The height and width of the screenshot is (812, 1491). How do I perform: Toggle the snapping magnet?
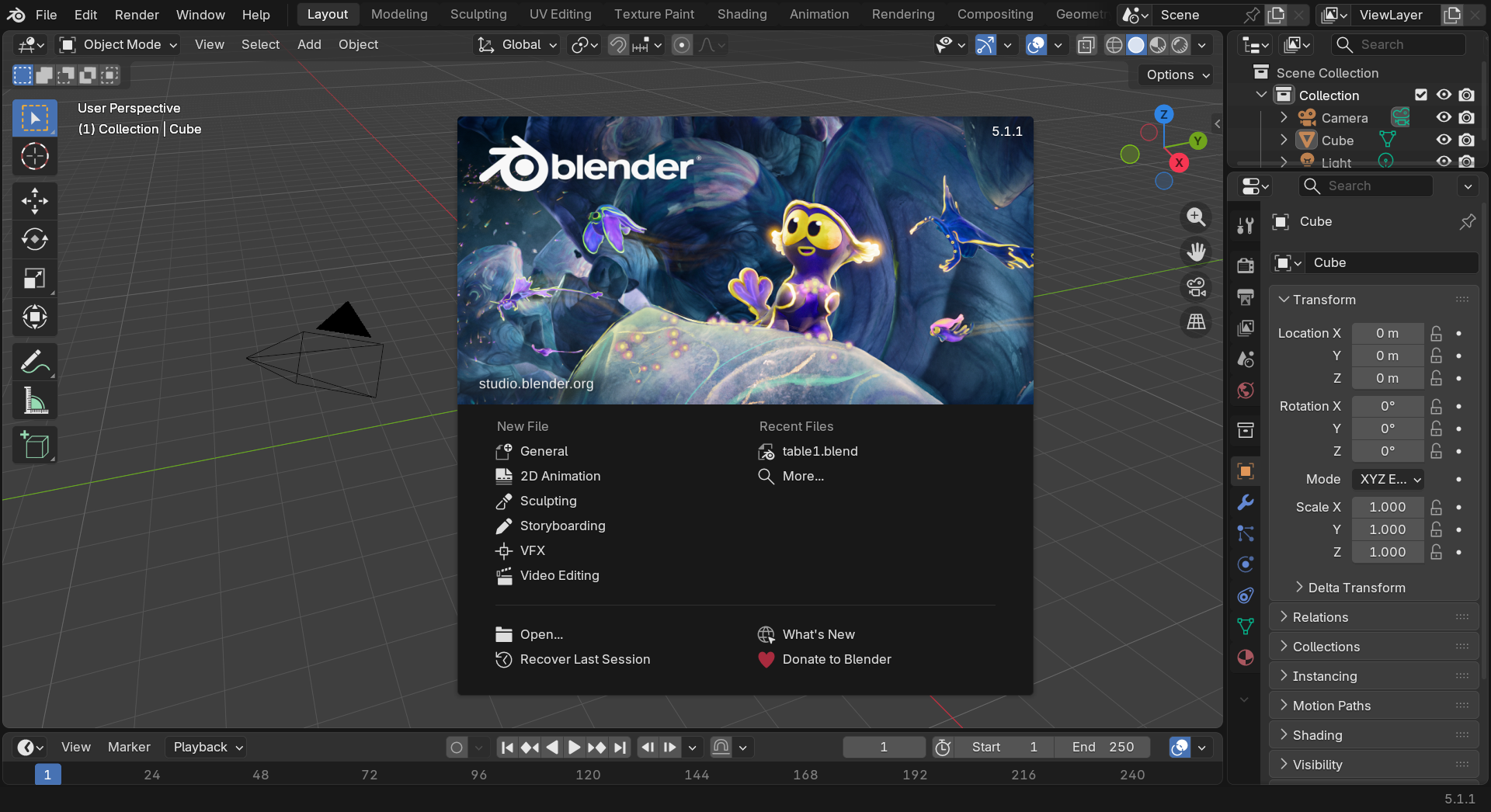tap(618, 45)
